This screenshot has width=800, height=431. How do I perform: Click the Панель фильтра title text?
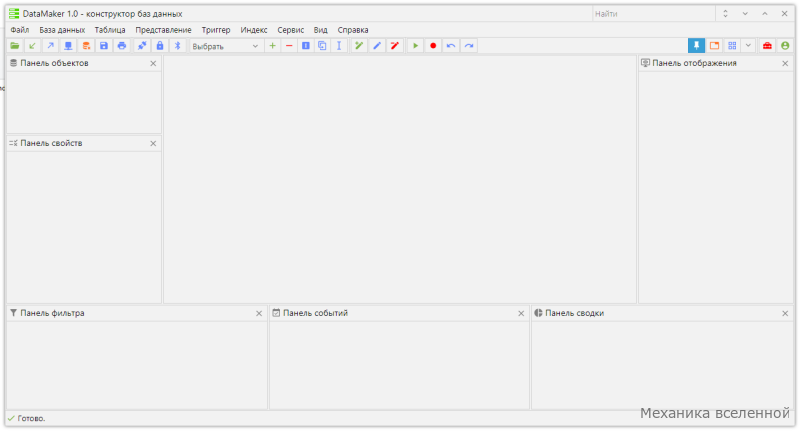pyautogui.click(x=52, y=313)
